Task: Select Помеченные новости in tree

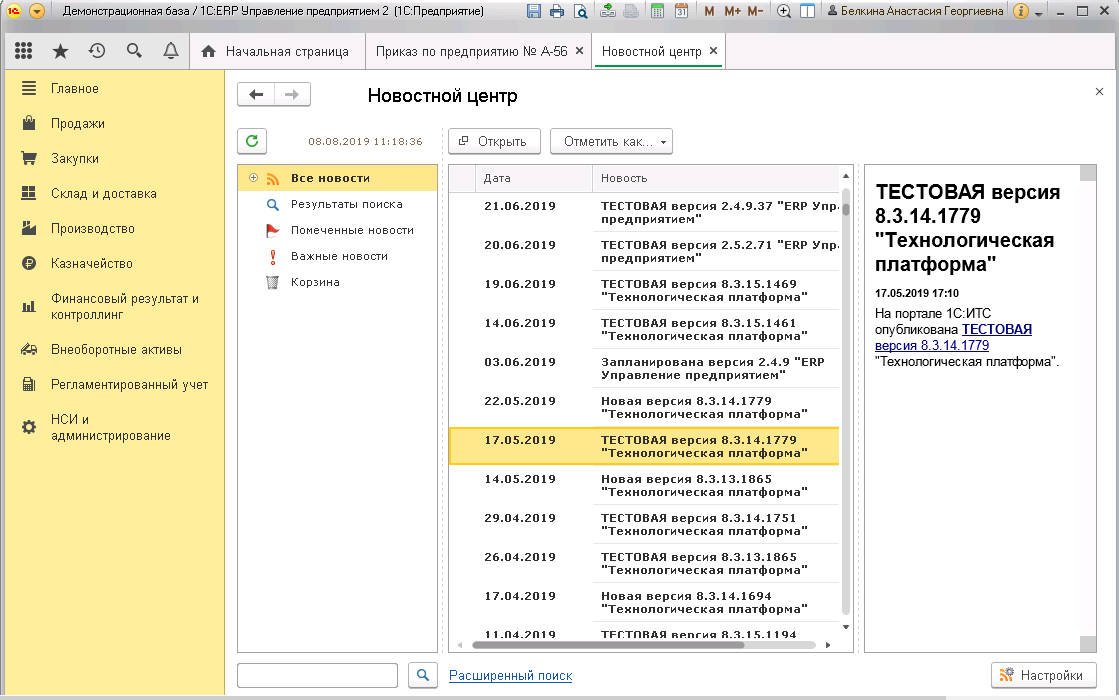Action: click(x=352, y=230)
